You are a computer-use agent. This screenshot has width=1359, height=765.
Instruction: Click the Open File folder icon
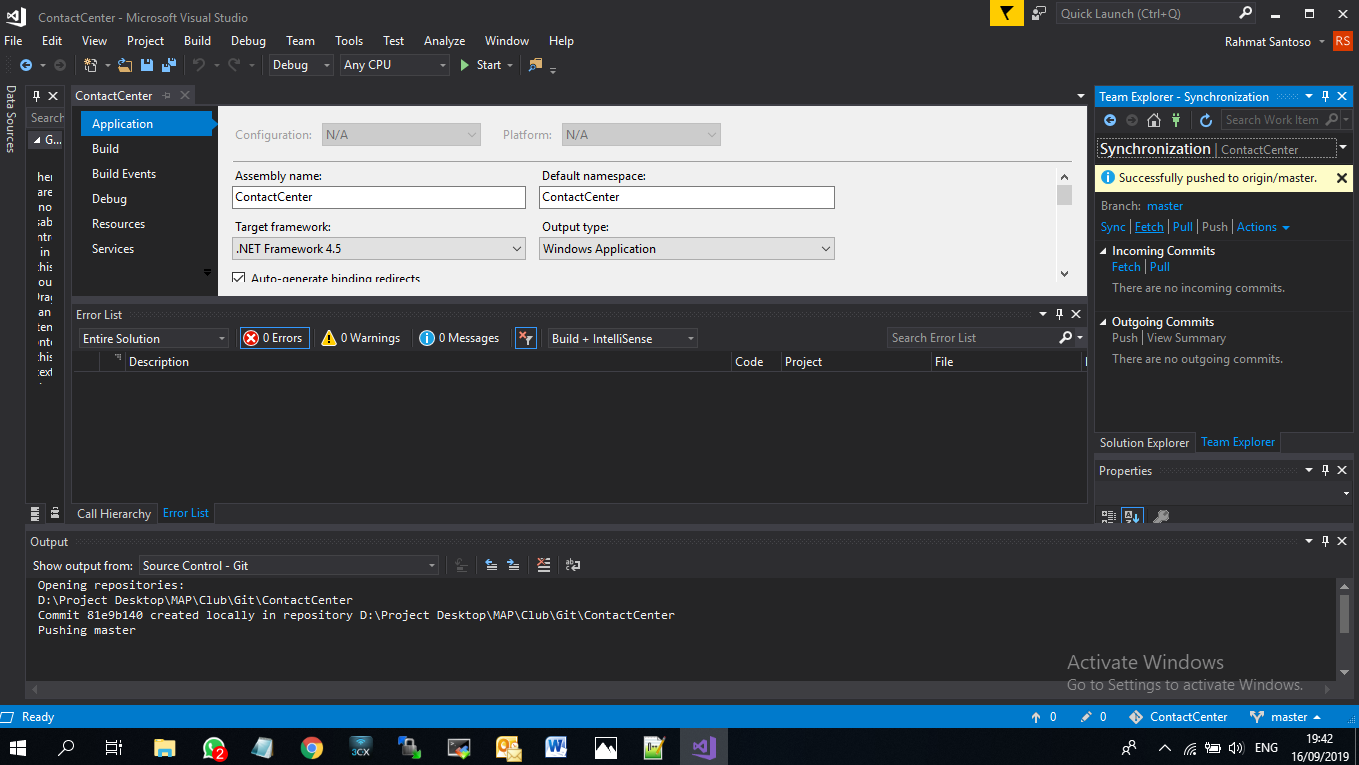pyautogui.click(x=125, y=65)
